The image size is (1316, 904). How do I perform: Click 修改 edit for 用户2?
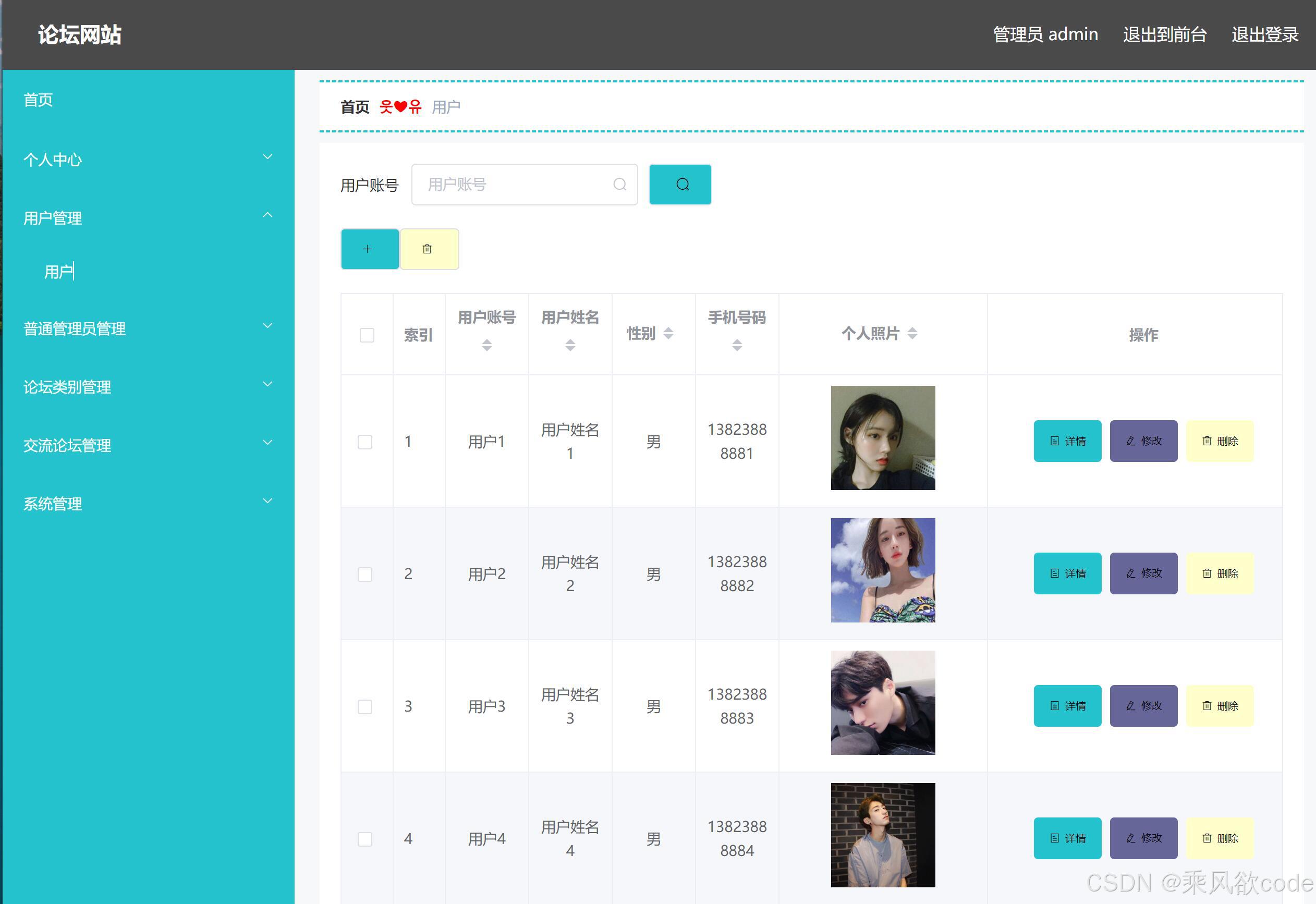pos(1143,574)
